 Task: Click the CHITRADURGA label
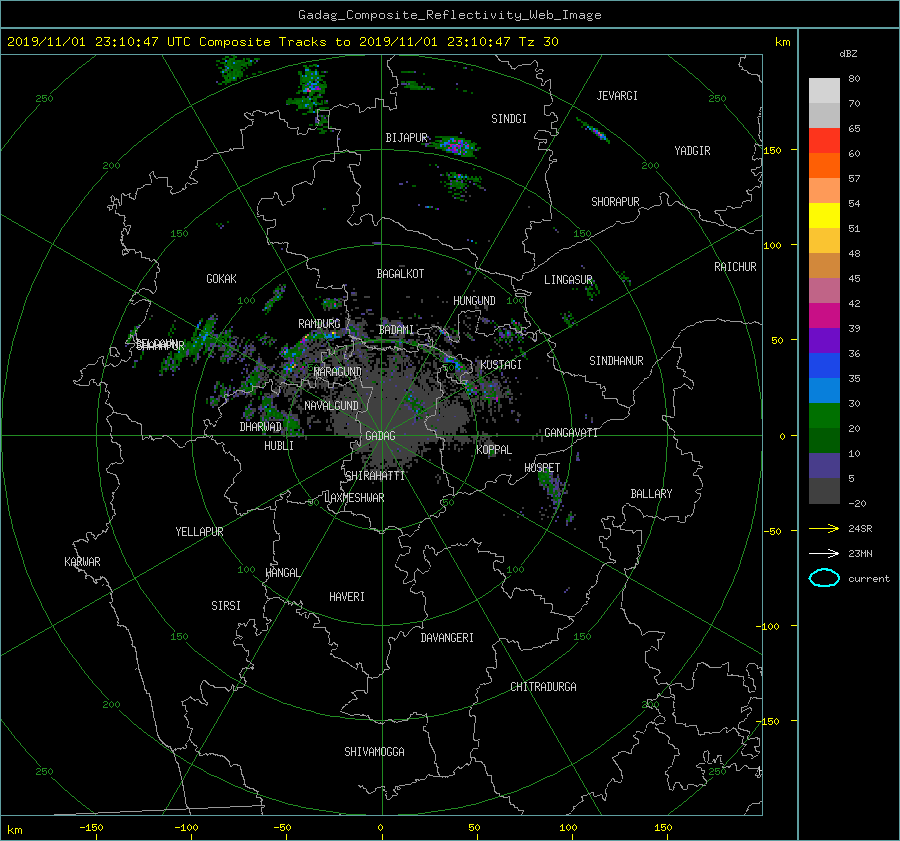pos(544,687)
